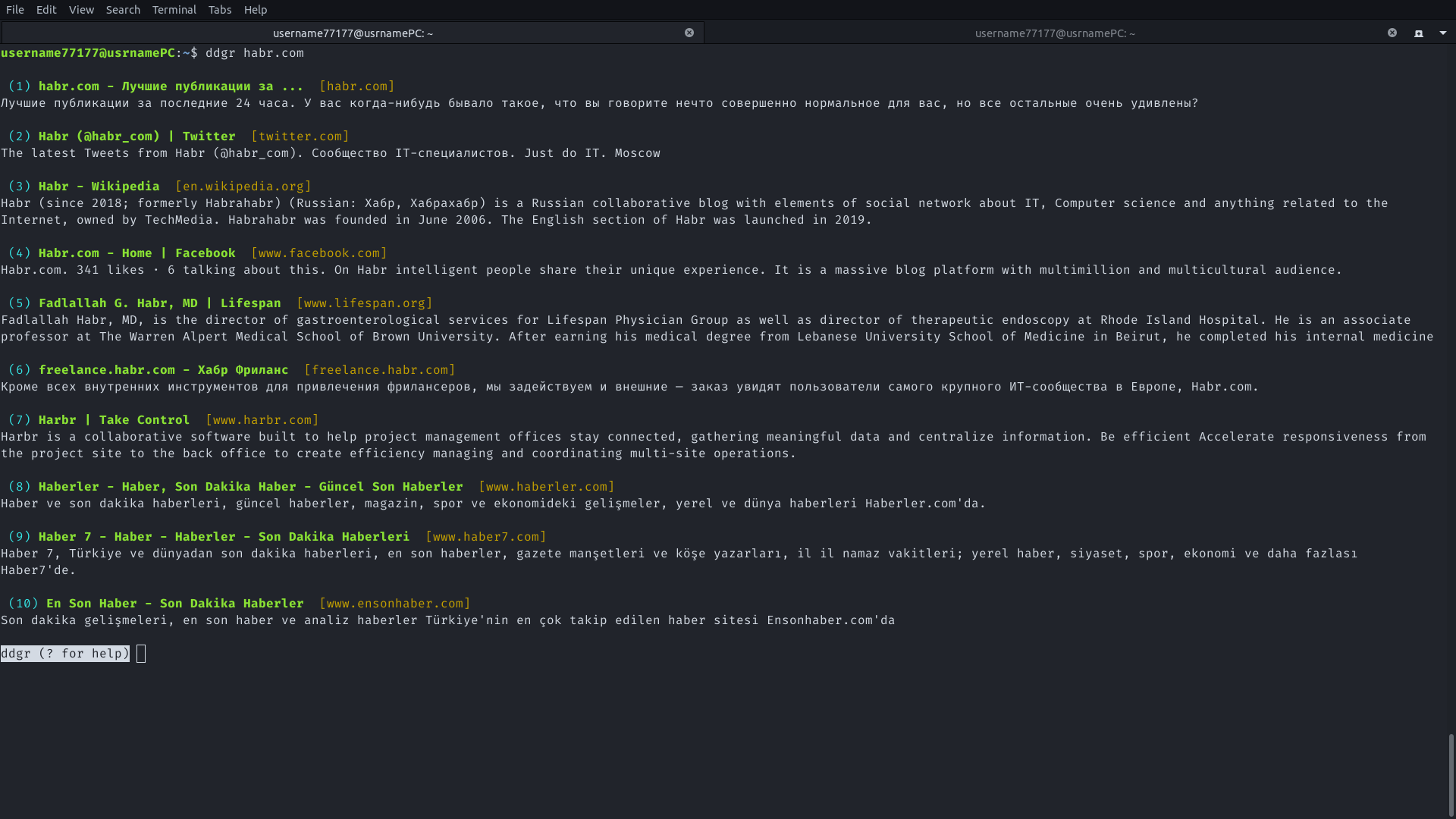This screenshot has width=1456, height=819.
Task: Click the [www.ensonhaber.com] URL
Action: (x=395, y=604)
